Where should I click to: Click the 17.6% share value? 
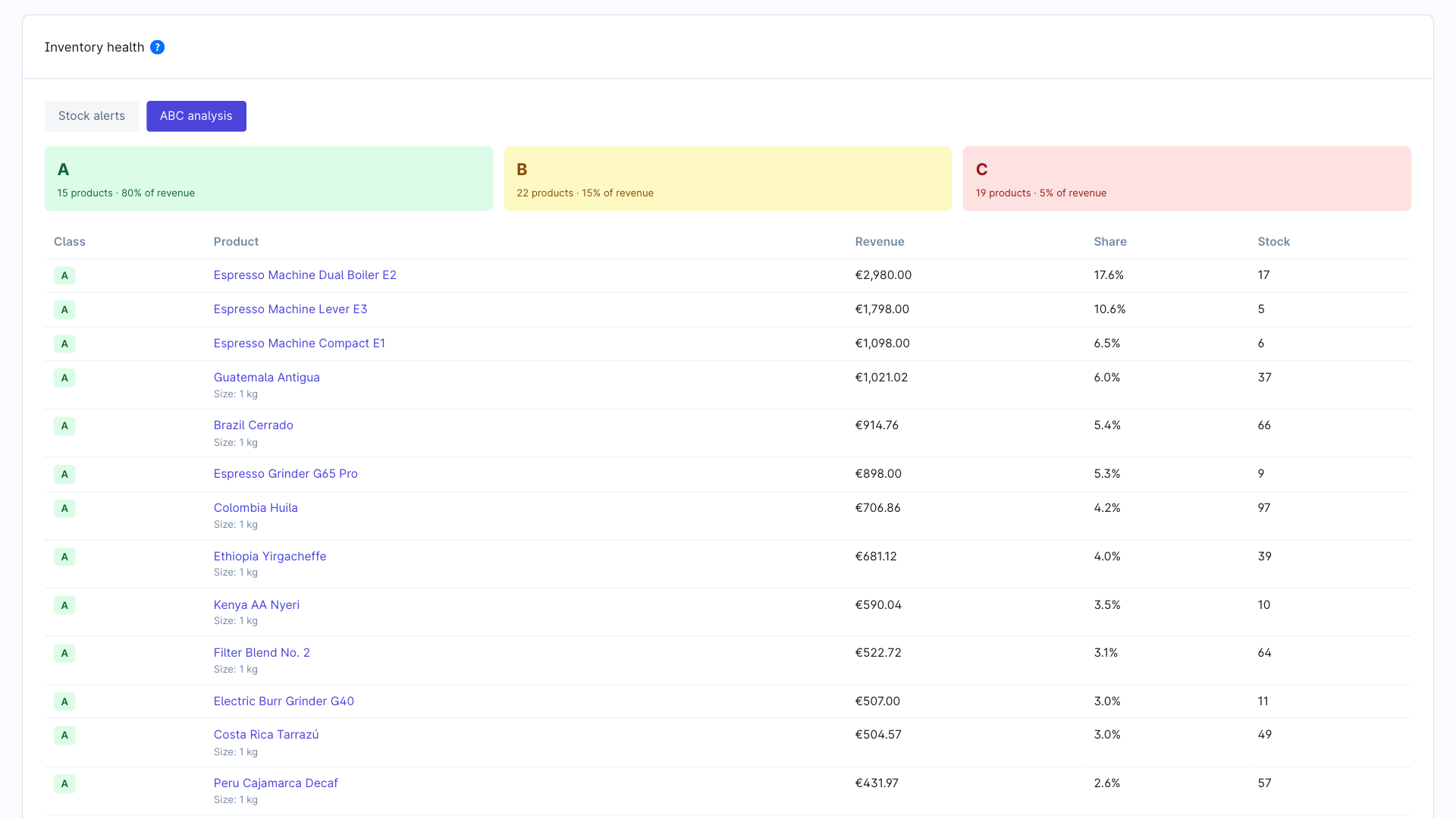1109,275
